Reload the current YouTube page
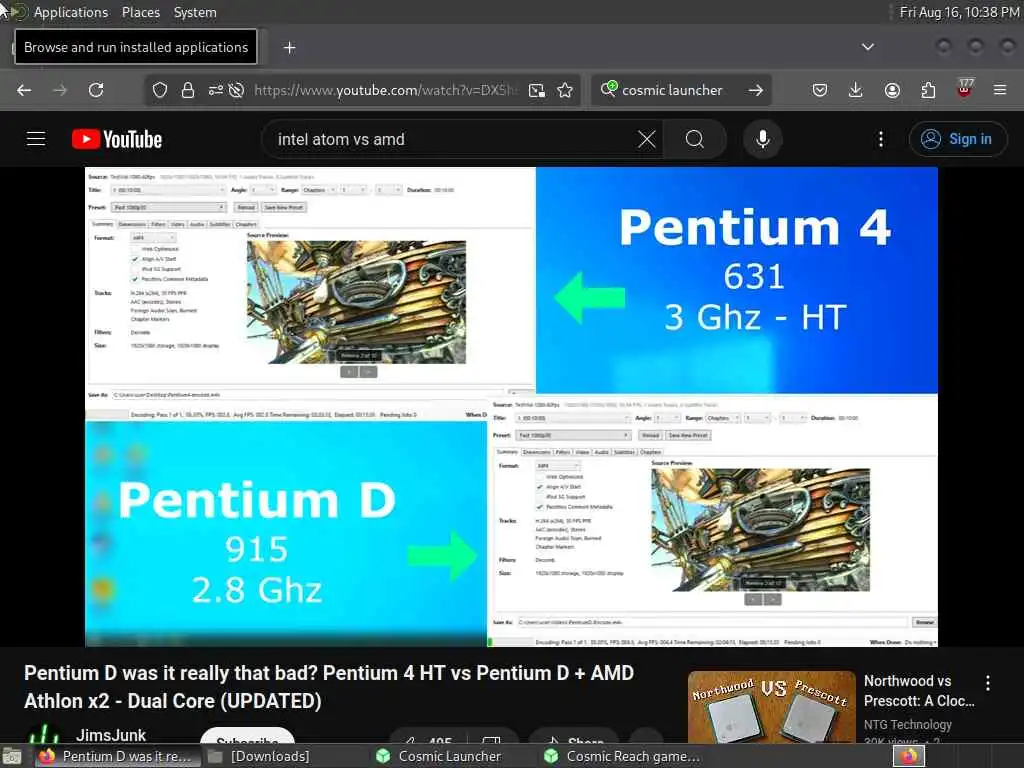Screen dimensions: 1024x768 click(x=96, y=90)
